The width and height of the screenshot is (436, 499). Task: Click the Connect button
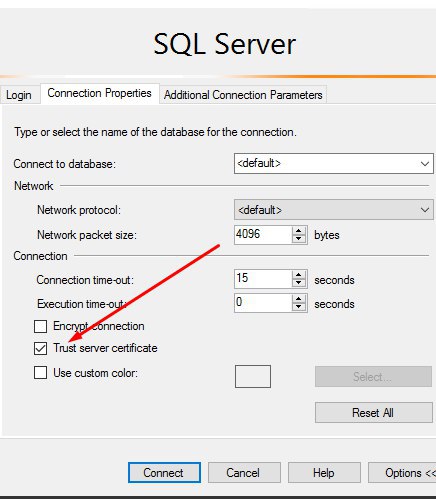coord(164,473)
